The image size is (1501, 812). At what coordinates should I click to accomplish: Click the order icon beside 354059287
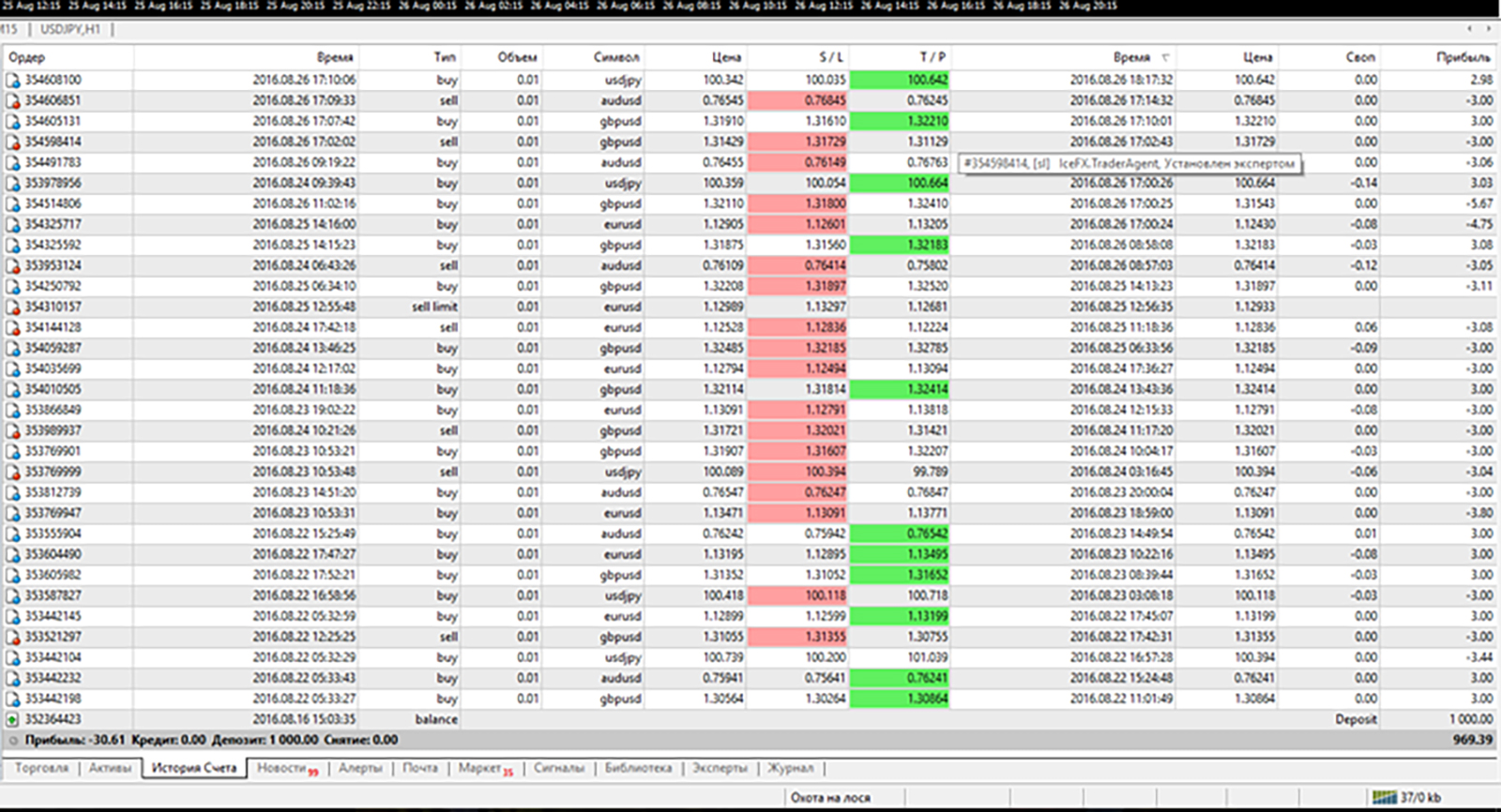13,349
